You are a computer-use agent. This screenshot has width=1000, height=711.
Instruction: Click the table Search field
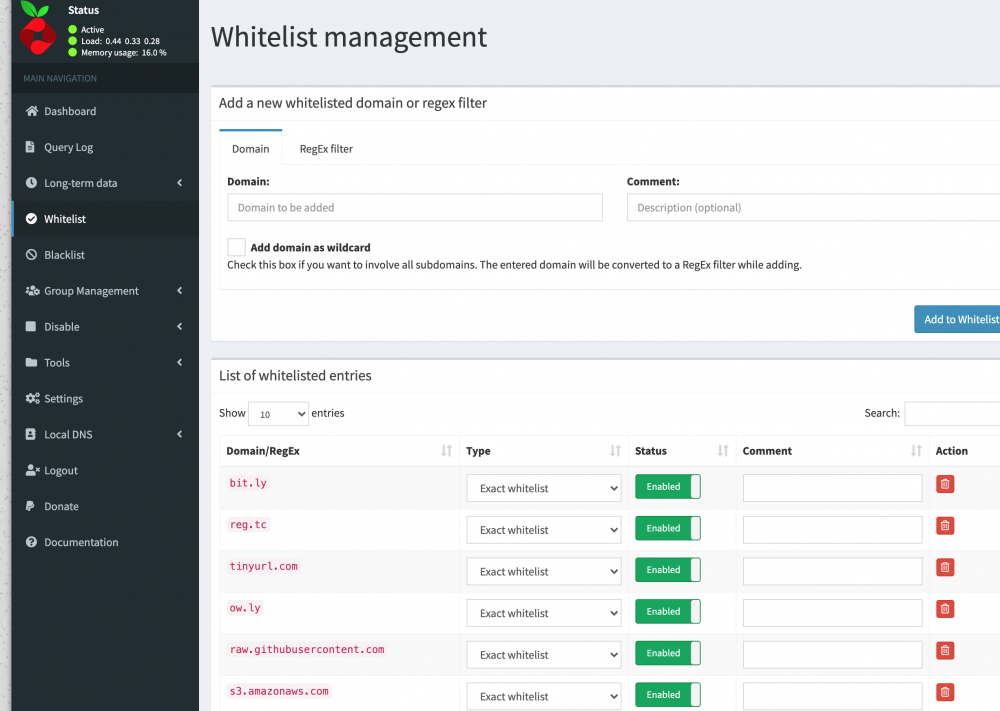point(952,413)
